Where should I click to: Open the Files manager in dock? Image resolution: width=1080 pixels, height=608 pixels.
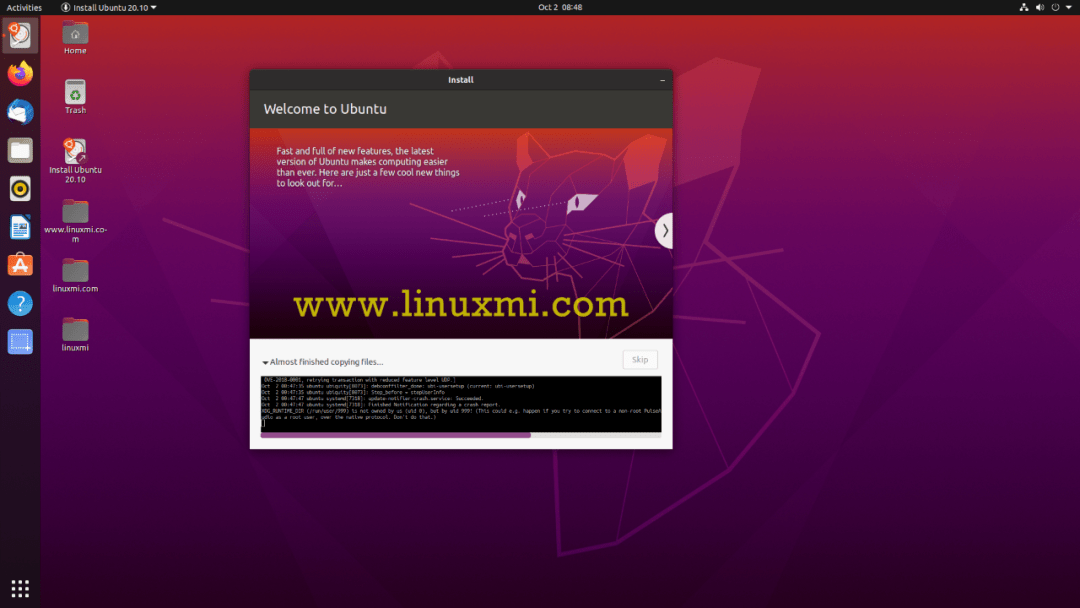click(20, 150)
